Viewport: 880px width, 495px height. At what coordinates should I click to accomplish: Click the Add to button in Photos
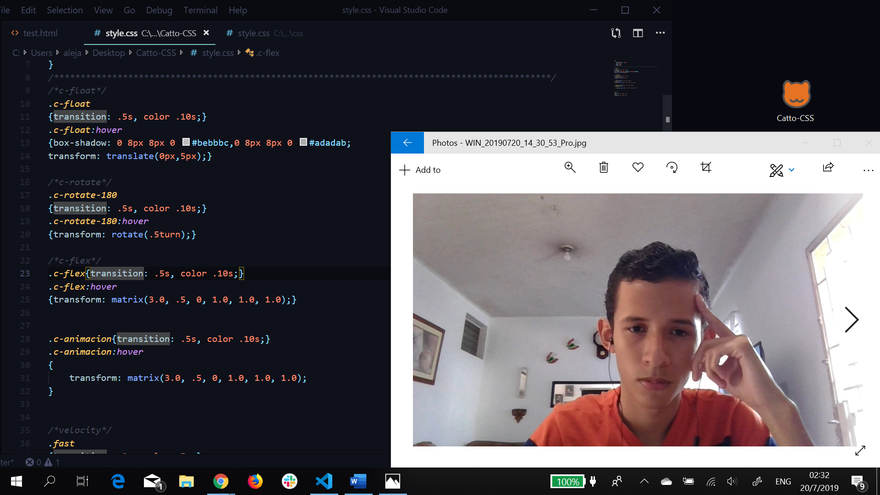point(420,170)
